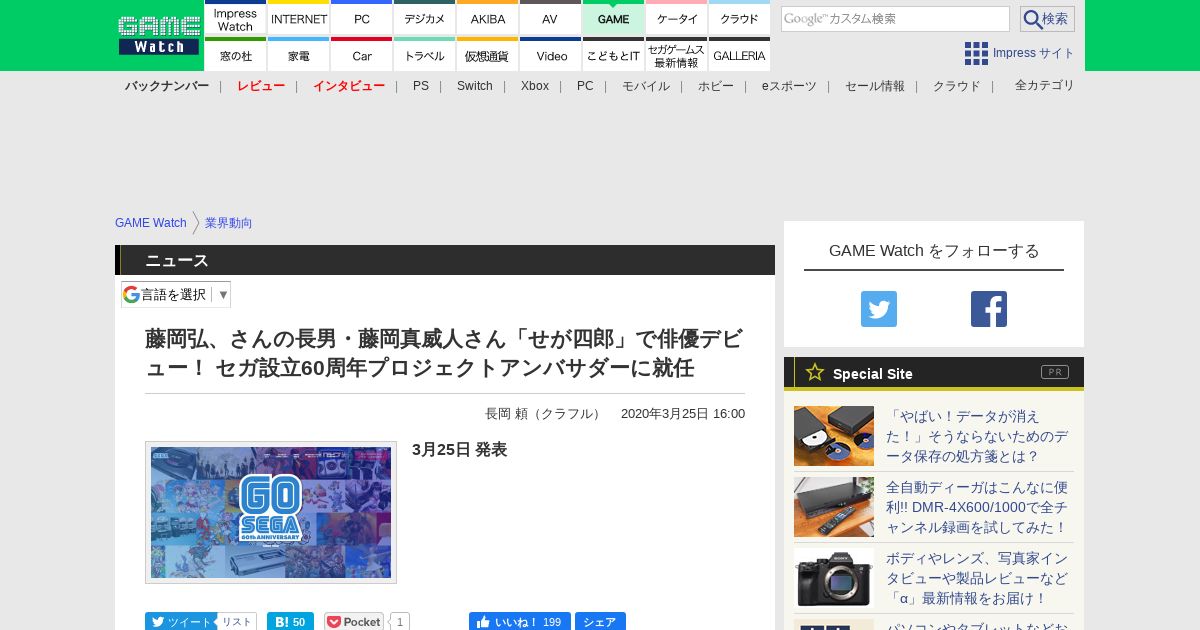Click GAME Watch breadcrumb link

tap(151, 223)
